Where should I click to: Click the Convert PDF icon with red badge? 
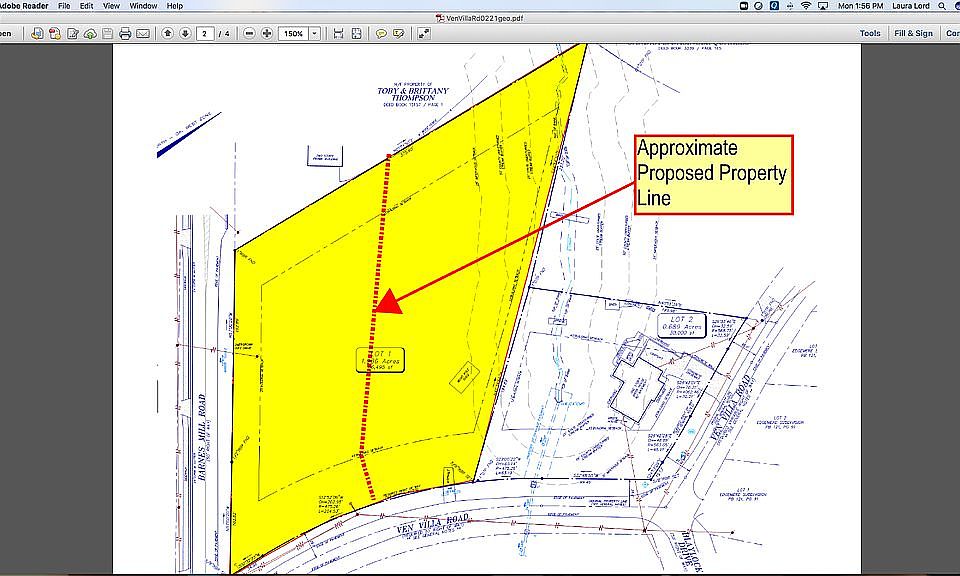(55, 34)
